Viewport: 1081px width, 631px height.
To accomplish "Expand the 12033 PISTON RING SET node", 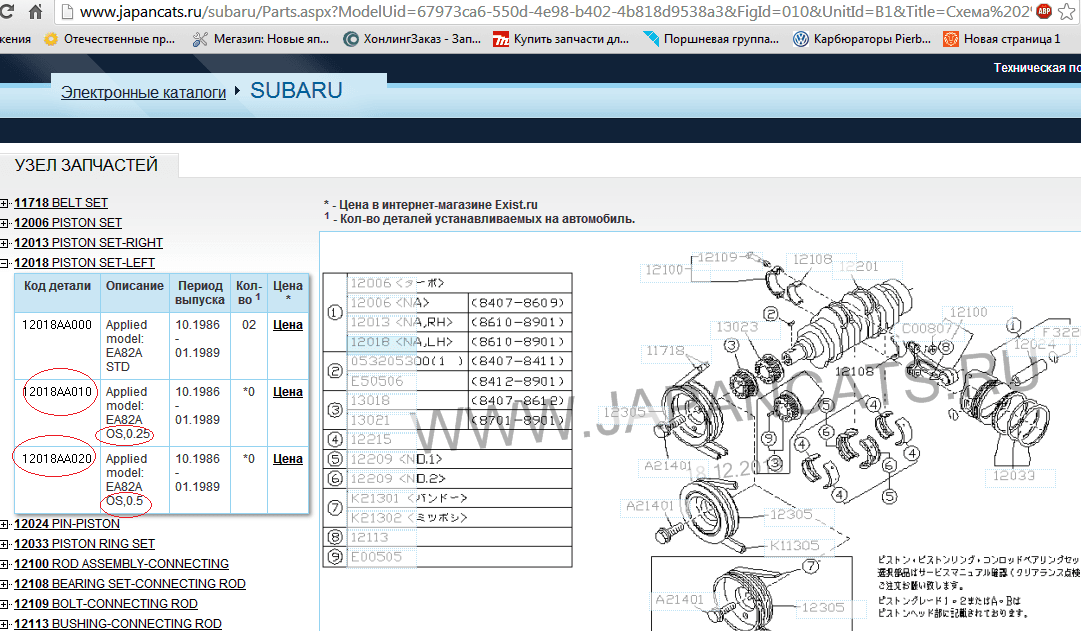I will point(4,545).
